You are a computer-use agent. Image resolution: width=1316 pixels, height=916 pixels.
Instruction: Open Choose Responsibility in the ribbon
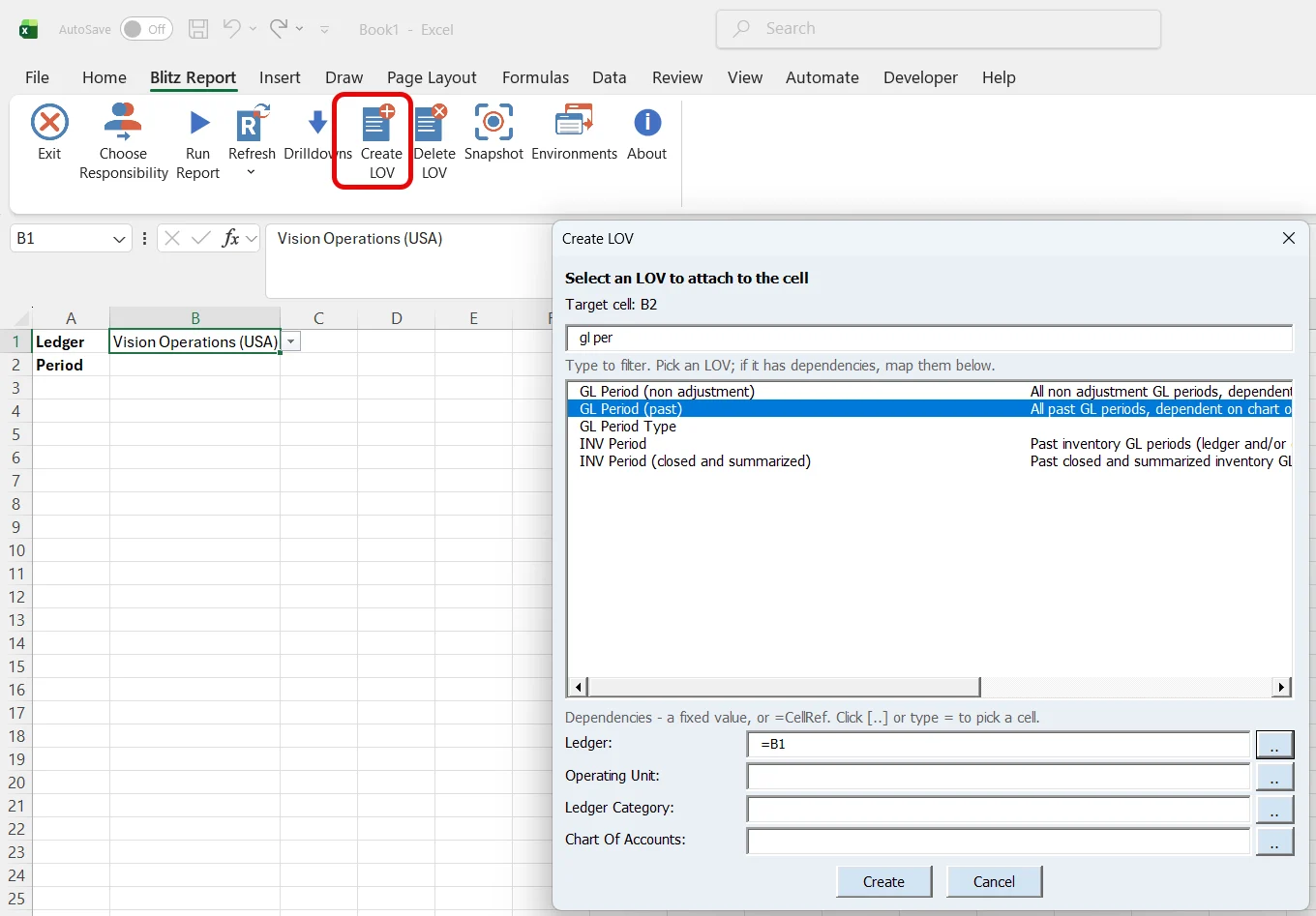[x=123, y=142]
